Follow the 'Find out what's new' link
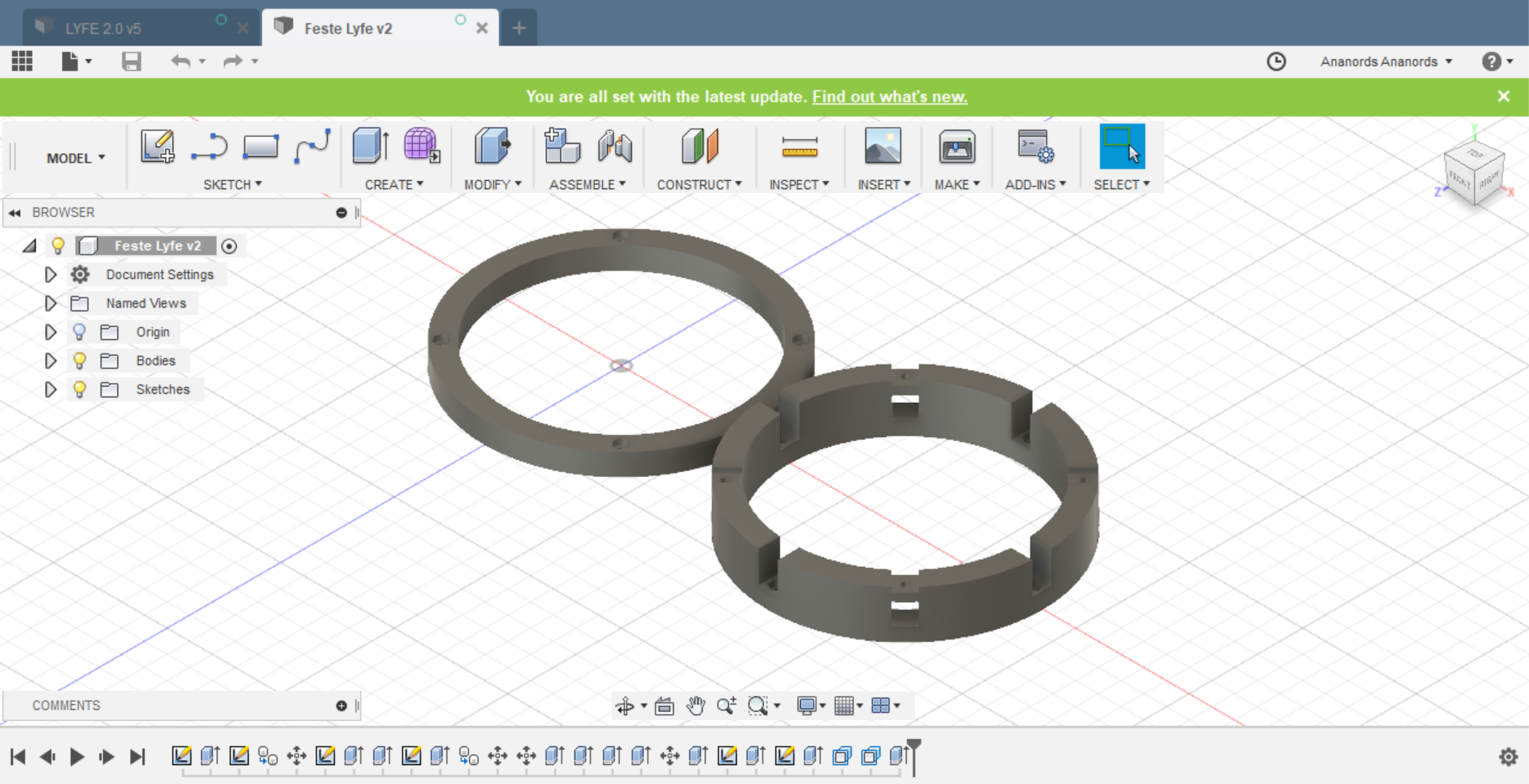The image size is (1529, 784). coord(889,97)
